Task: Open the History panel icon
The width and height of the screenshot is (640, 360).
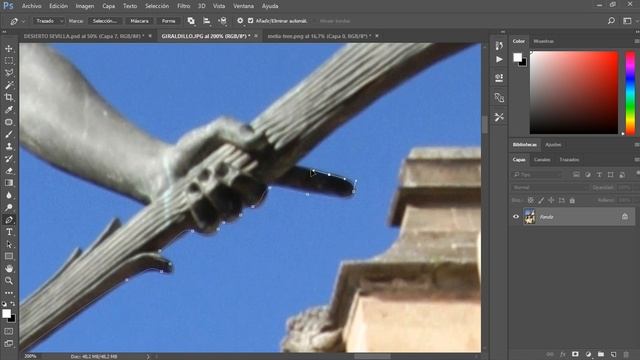Action: [x=499, y=46]
